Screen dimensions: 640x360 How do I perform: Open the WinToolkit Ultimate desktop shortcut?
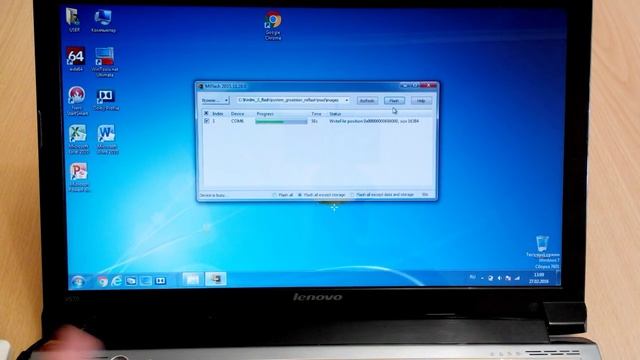tap(105, 61)
